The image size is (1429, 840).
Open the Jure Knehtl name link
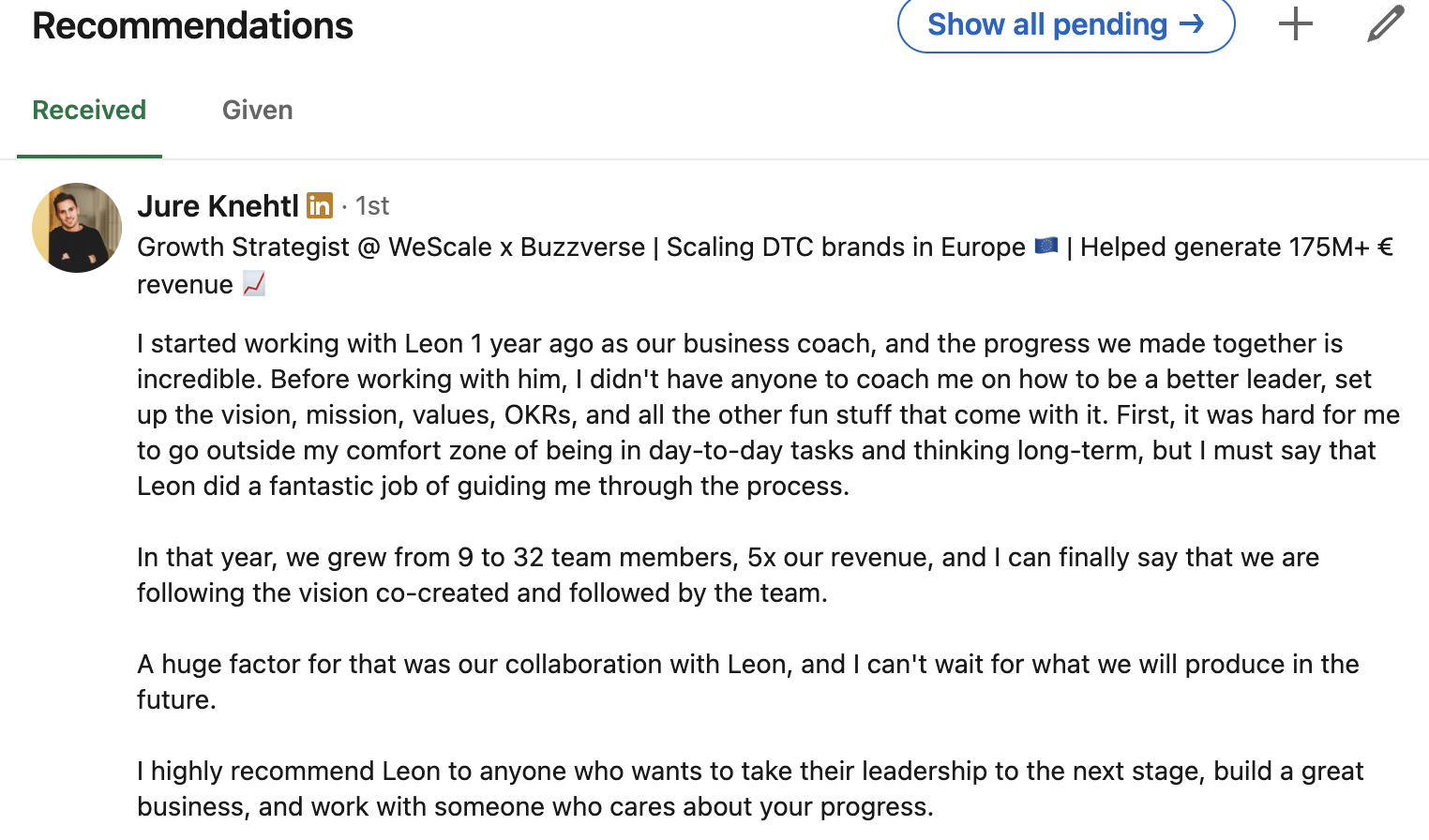click(x=218, y=205)
